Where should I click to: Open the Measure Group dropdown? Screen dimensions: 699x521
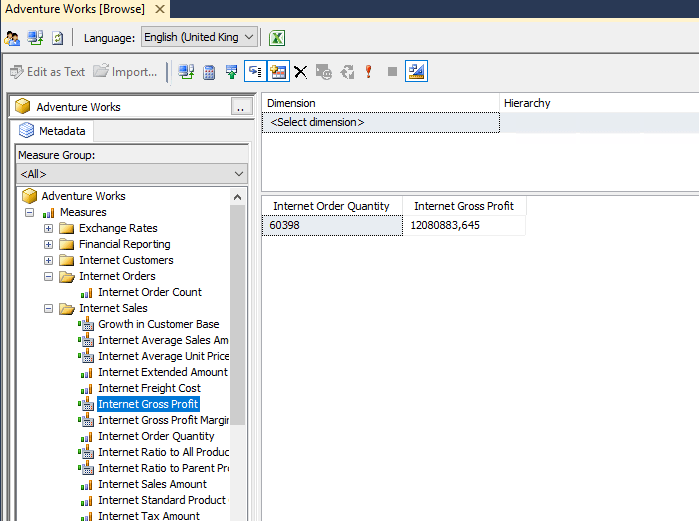click(132, 174)
